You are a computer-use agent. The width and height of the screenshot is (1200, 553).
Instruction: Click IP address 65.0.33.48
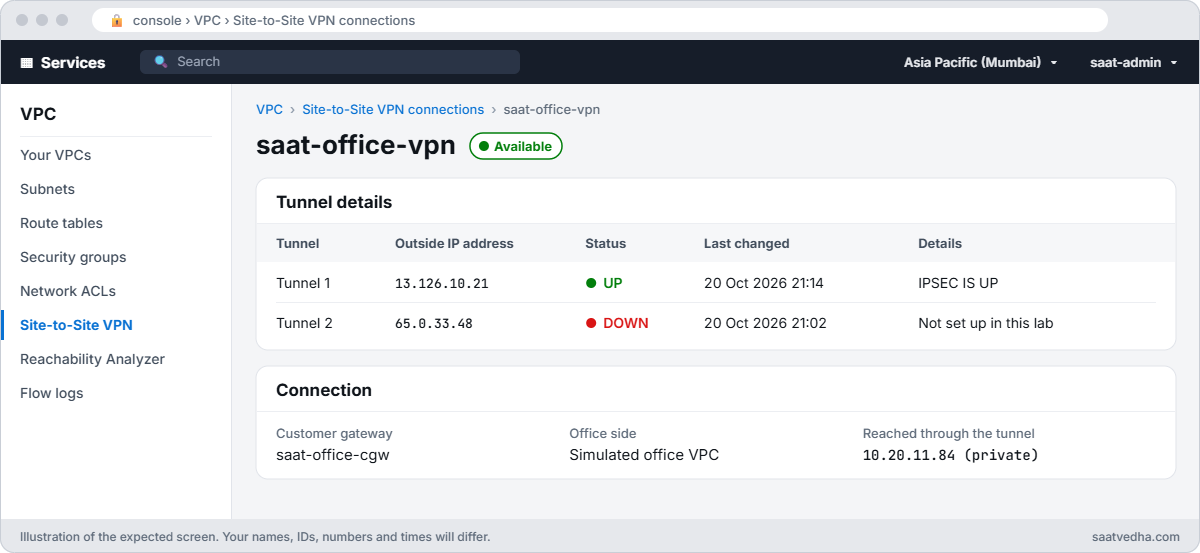pyautogui.click(x=434, y=323)
